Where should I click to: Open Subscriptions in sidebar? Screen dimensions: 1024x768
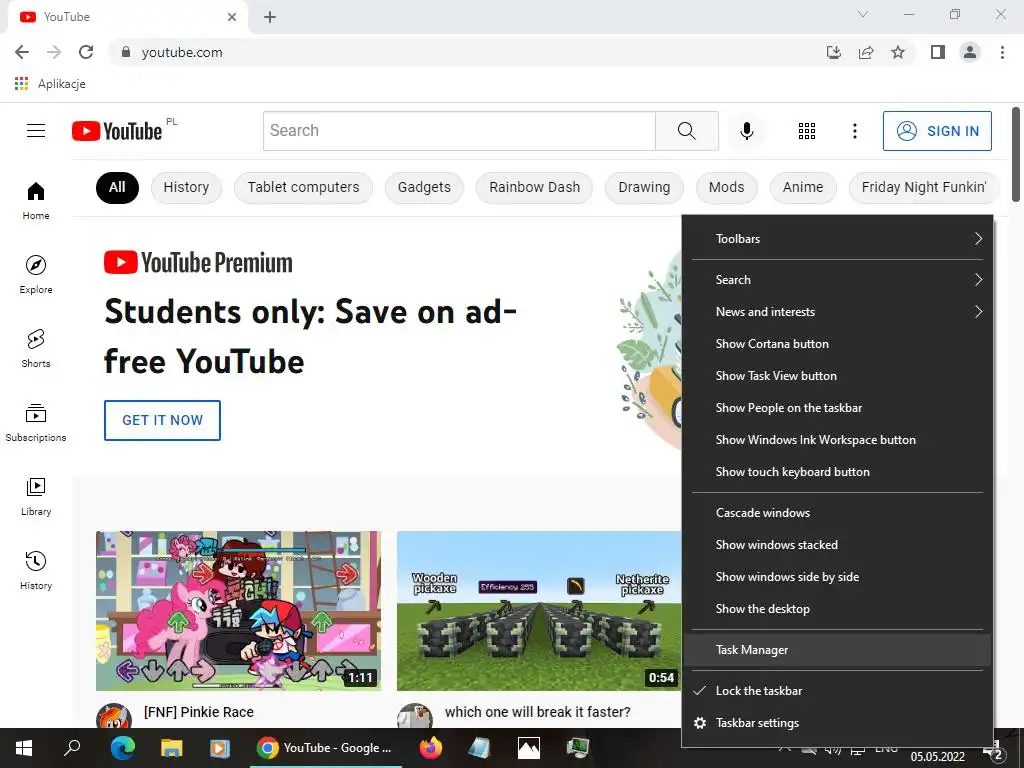[x=36, y=423]
